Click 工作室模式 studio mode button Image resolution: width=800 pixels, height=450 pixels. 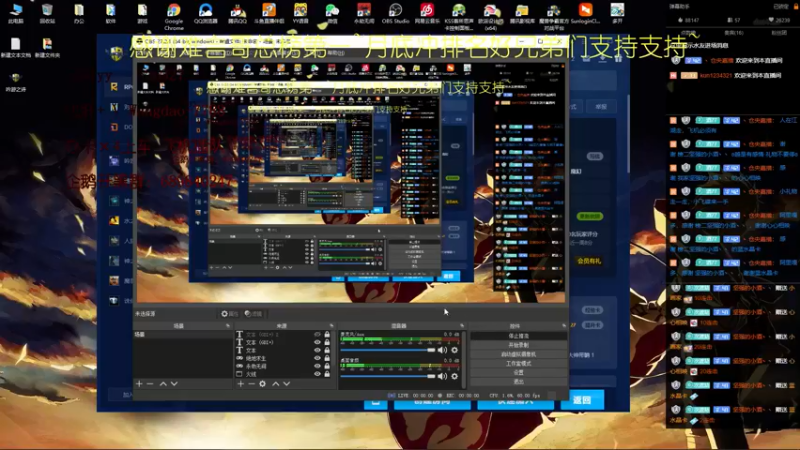[x=518, y=364]
